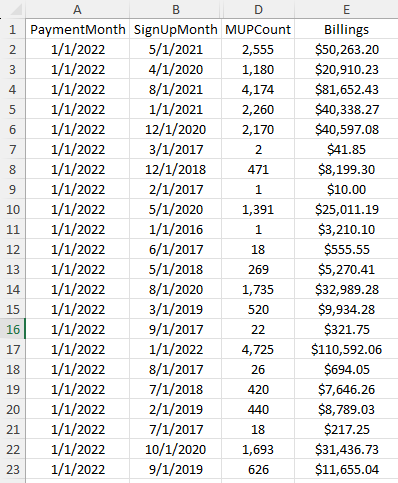Click the SignUpMonth header cell
This screenshot has width=398, height=483.
click(176, 29)
